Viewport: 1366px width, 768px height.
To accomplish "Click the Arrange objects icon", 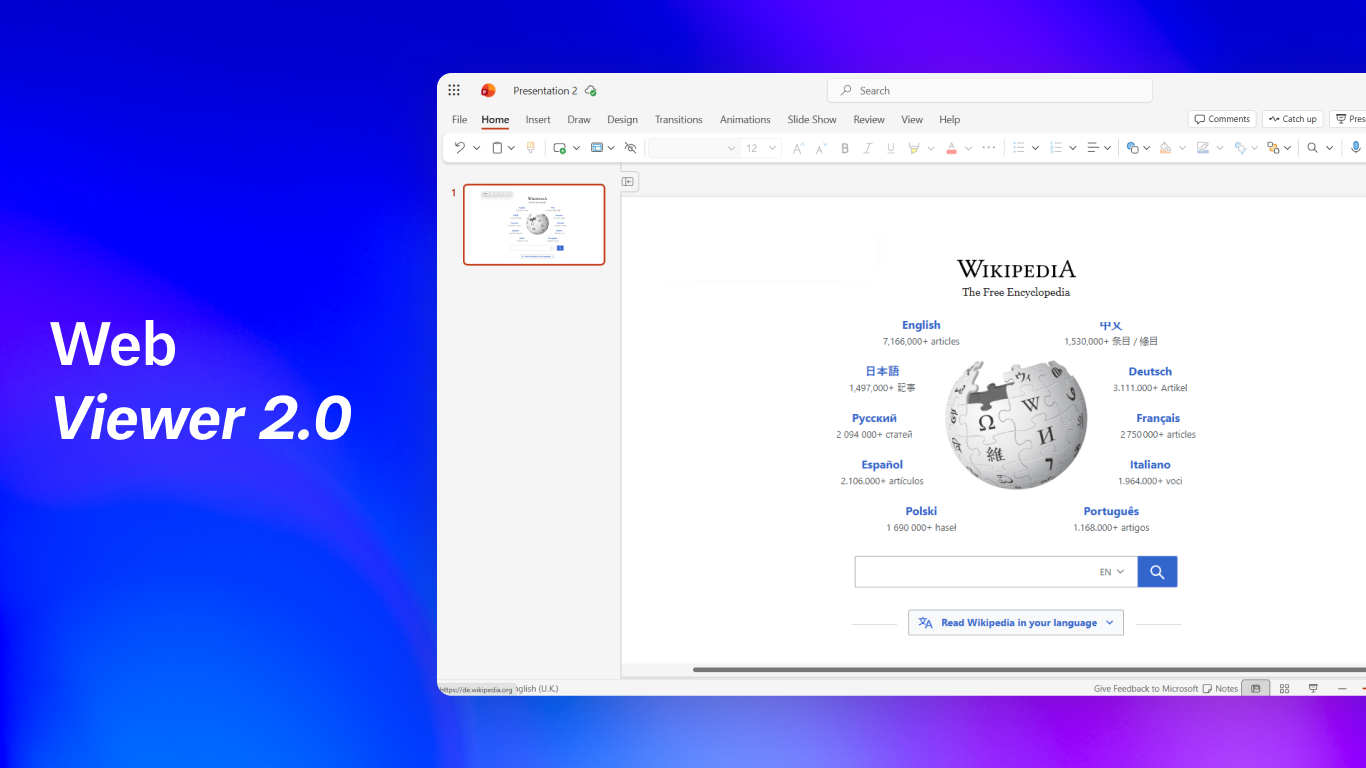I will pos(1273,147).
